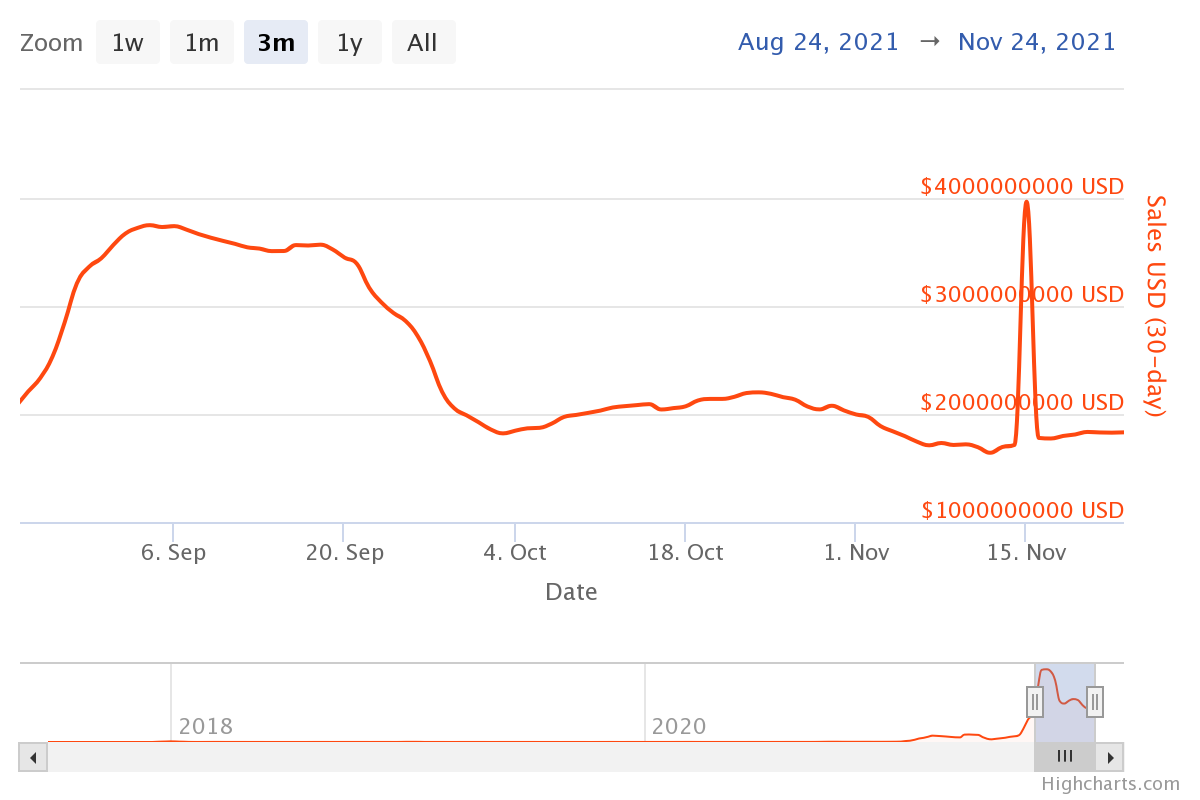1200x800 pixels.
Task: Click the peak of the mid-November spike
Action: coord(1026,202)
